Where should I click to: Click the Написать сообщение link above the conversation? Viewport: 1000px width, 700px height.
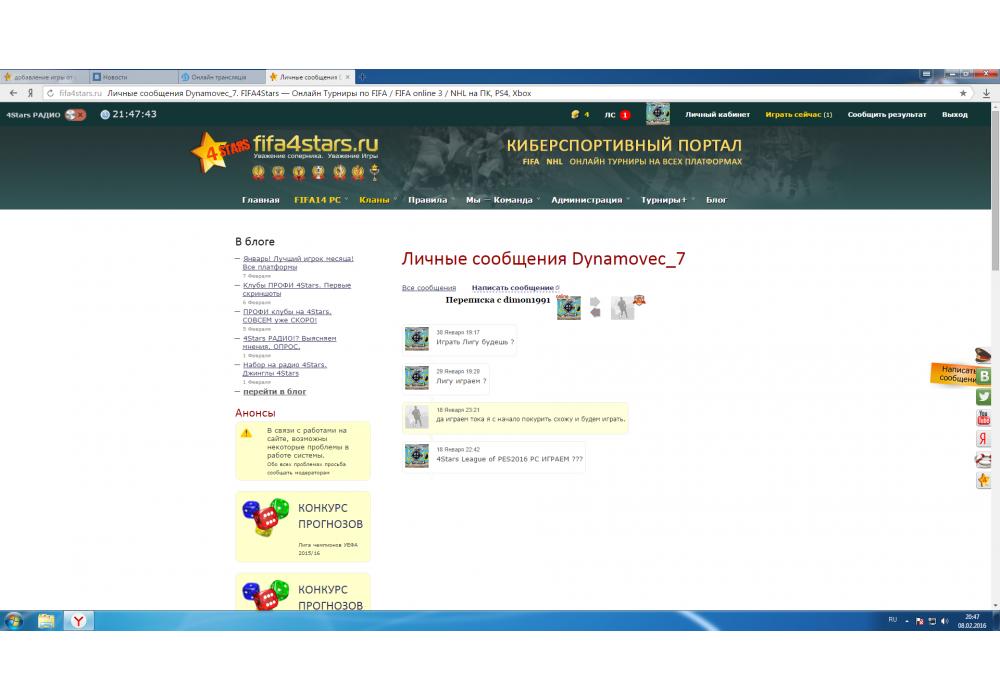(x=512, y=288)
